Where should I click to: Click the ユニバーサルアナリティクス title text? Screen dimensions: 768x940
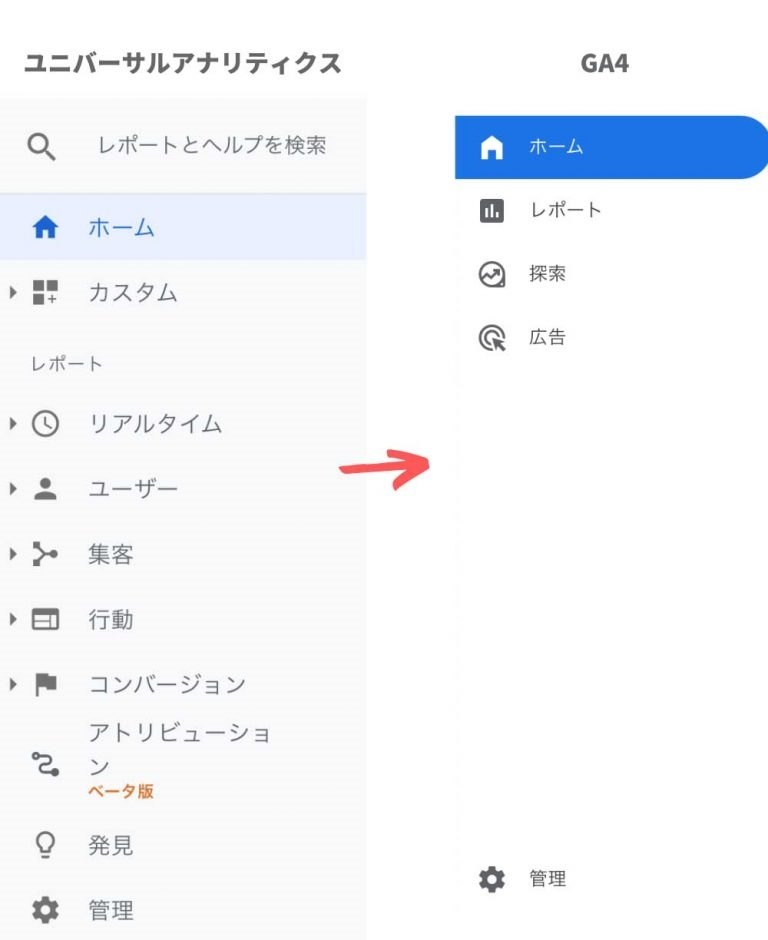pos(182,63)
